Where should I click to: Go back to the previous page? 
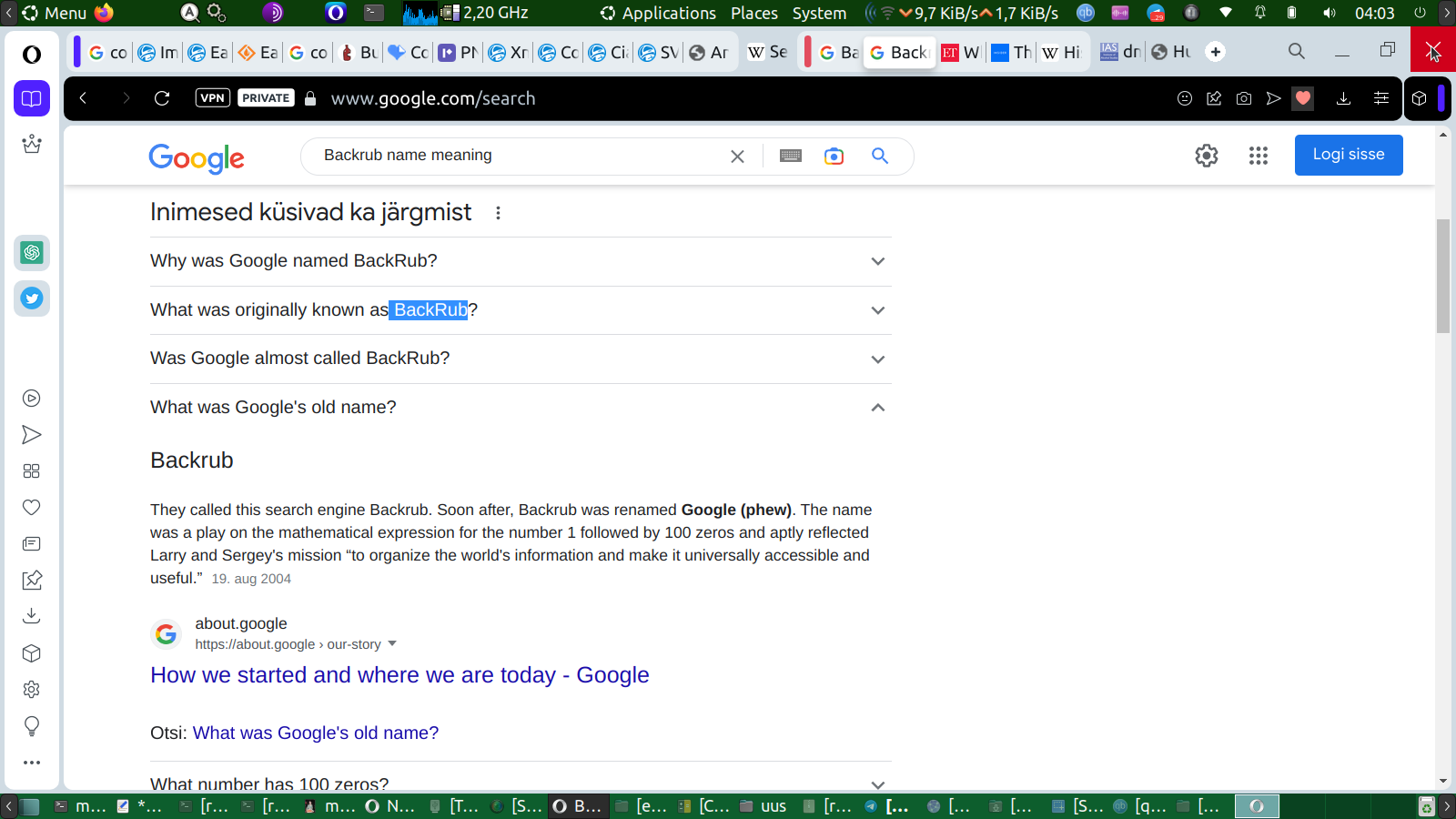tap(83, 98)
